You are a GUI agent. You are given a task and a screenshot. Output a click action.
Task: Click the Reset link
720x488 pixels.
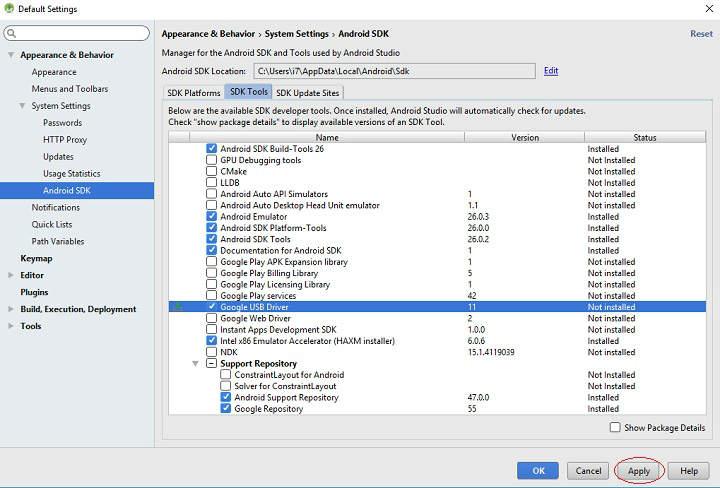[x=701, y=34]
